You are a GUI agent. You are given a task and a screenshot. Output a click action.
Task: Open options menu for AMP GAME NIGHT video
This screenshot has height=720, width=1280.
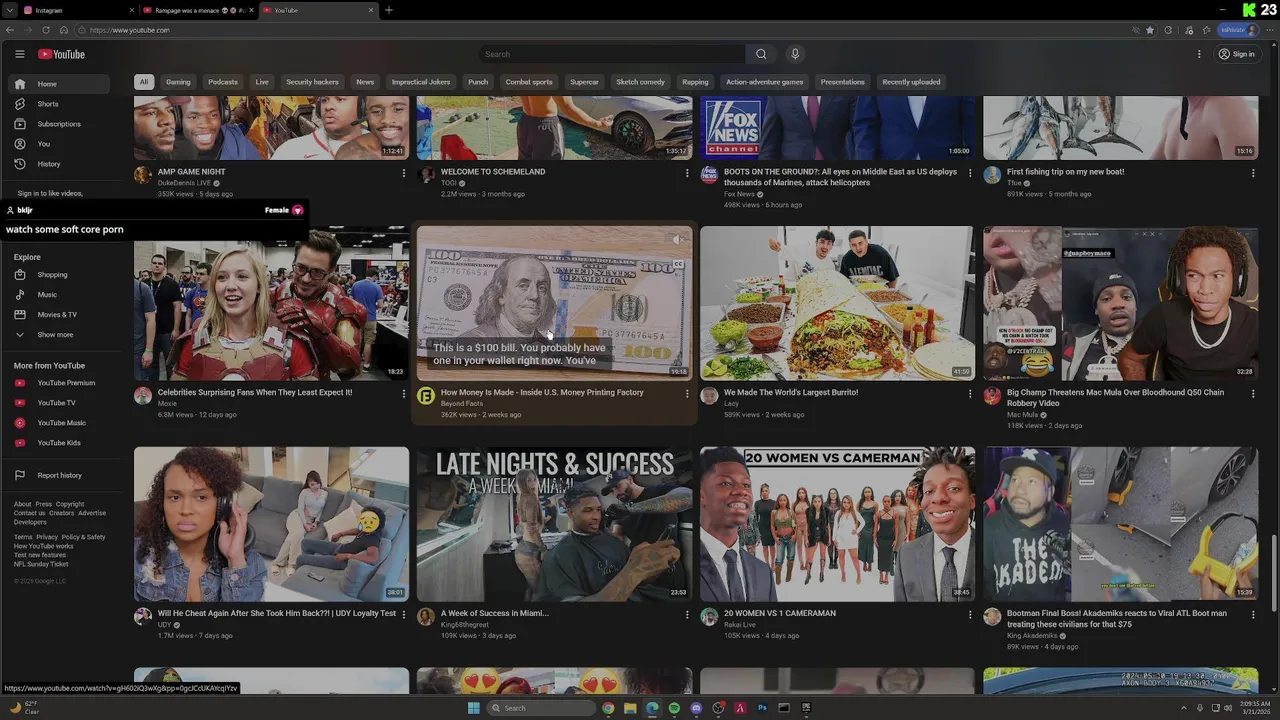click(404, 173)
